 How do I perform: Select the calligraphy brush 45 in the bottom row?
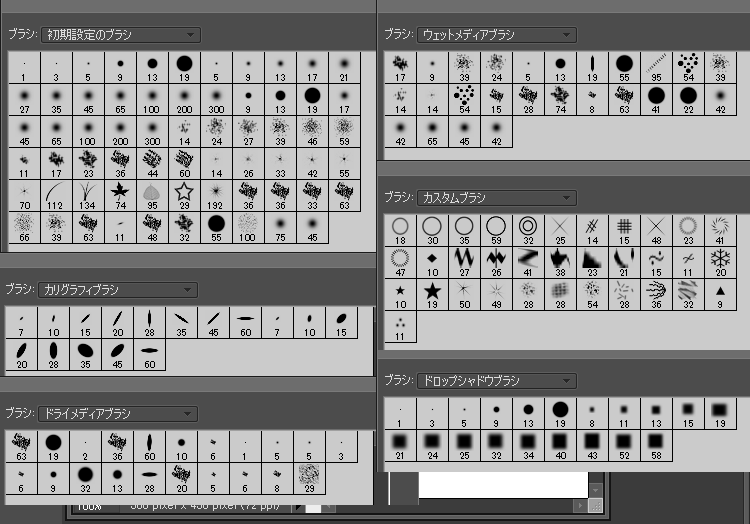tap(117, 355)
